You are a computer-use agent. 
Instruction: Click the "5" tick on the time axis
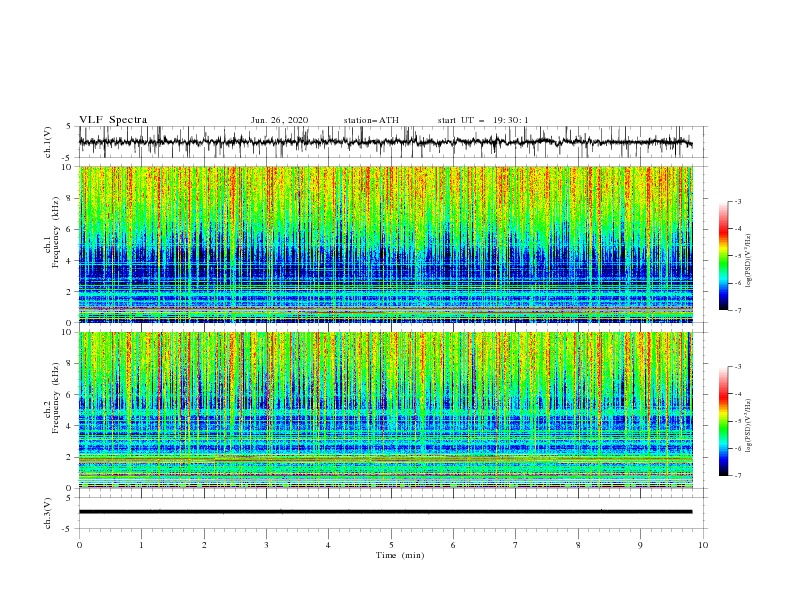pos(391,545)
